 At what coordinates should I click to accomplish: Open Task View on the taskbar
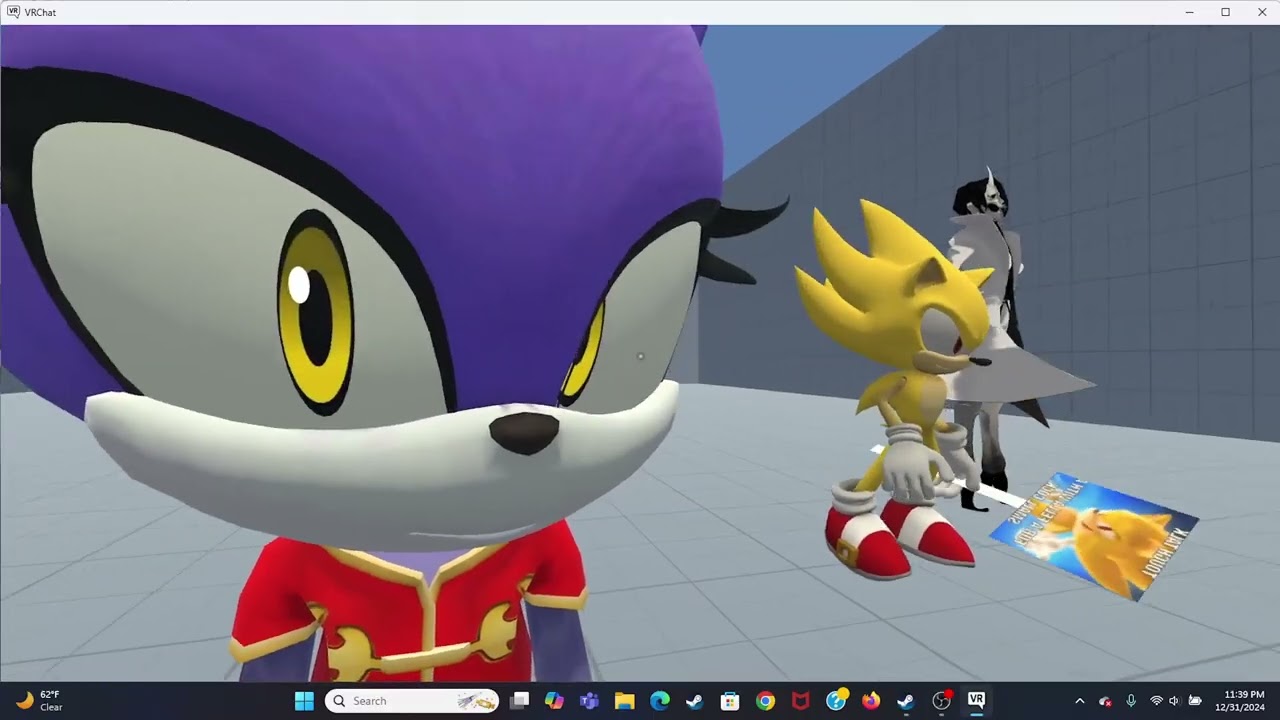(519, 701)
